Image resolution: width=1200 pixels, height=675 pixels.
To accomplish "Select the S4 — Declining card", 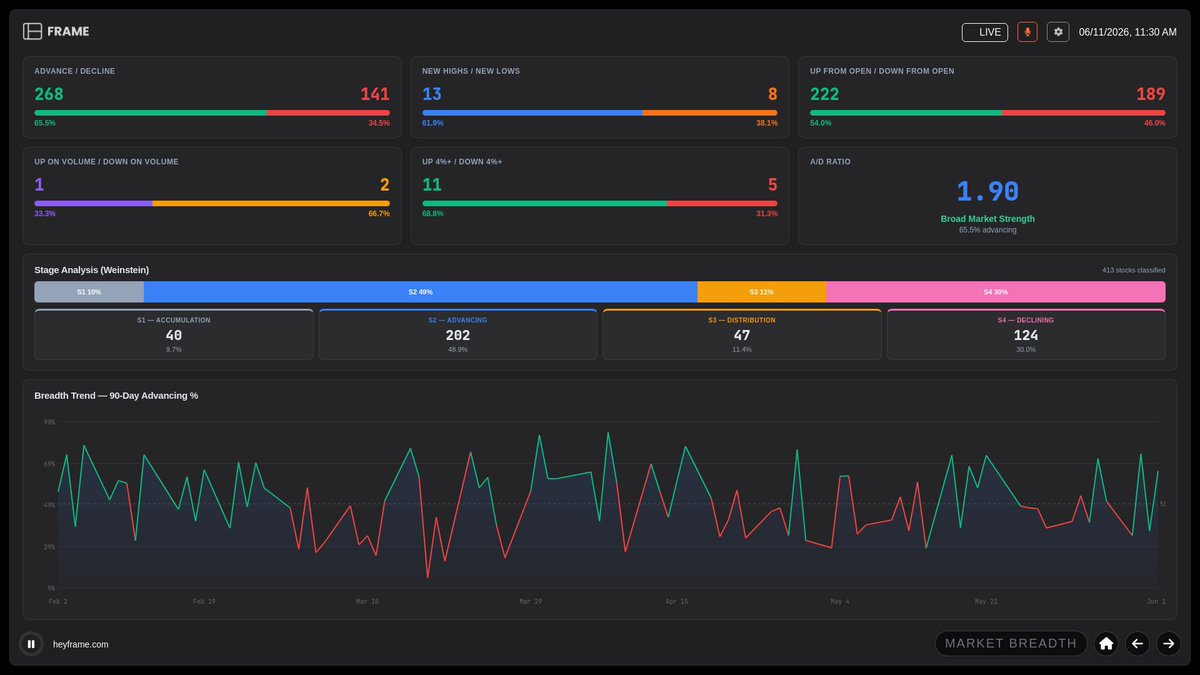I will pyautogui.click(x=1026, y=334).
